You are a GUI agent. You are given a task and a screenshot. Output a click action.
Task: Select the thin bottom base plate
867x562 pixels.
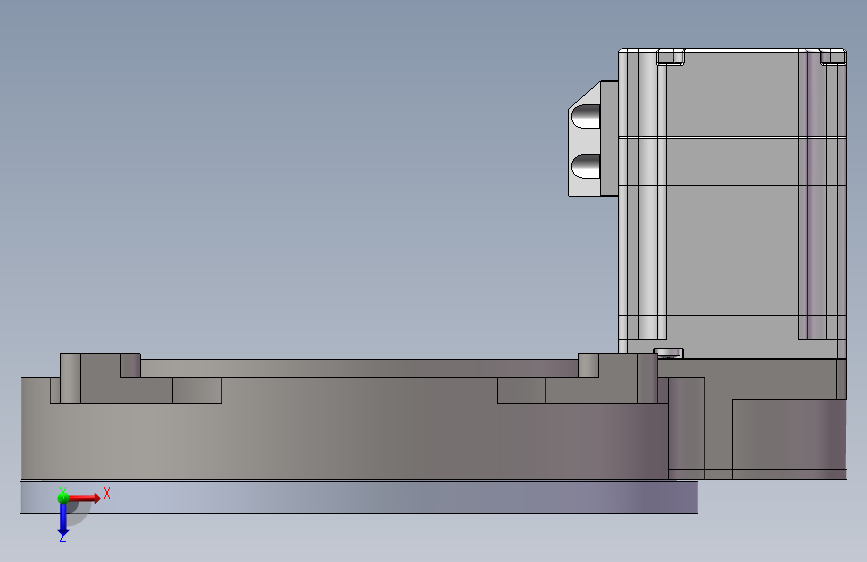[x=359, y=497]
